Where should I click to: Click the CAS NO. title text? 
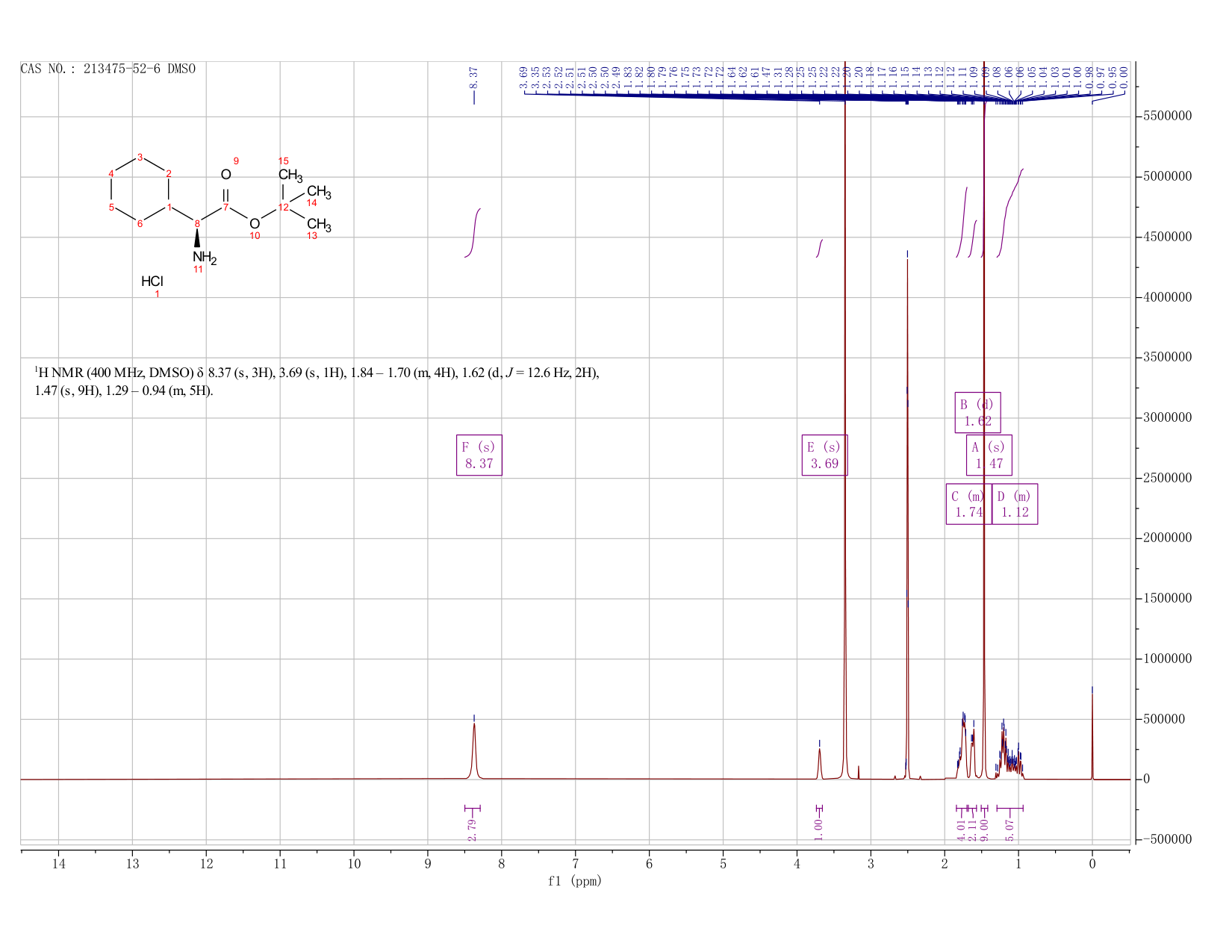point(108,69)
